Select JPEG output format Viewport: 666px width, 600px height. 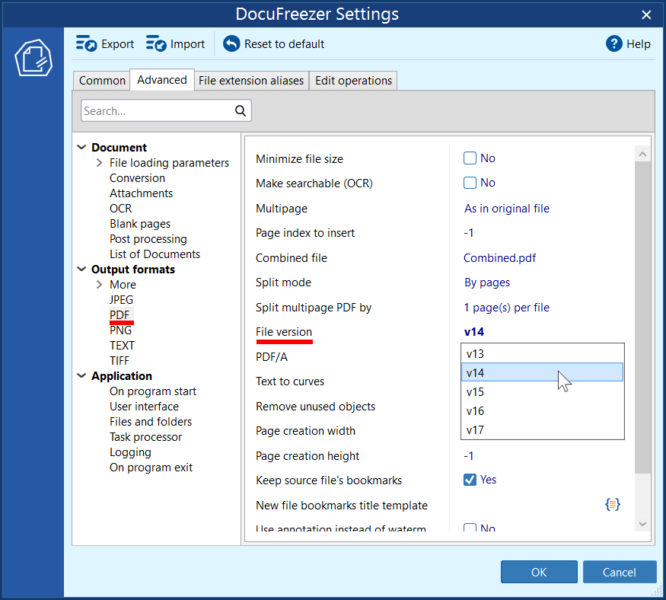coord(121,300)
